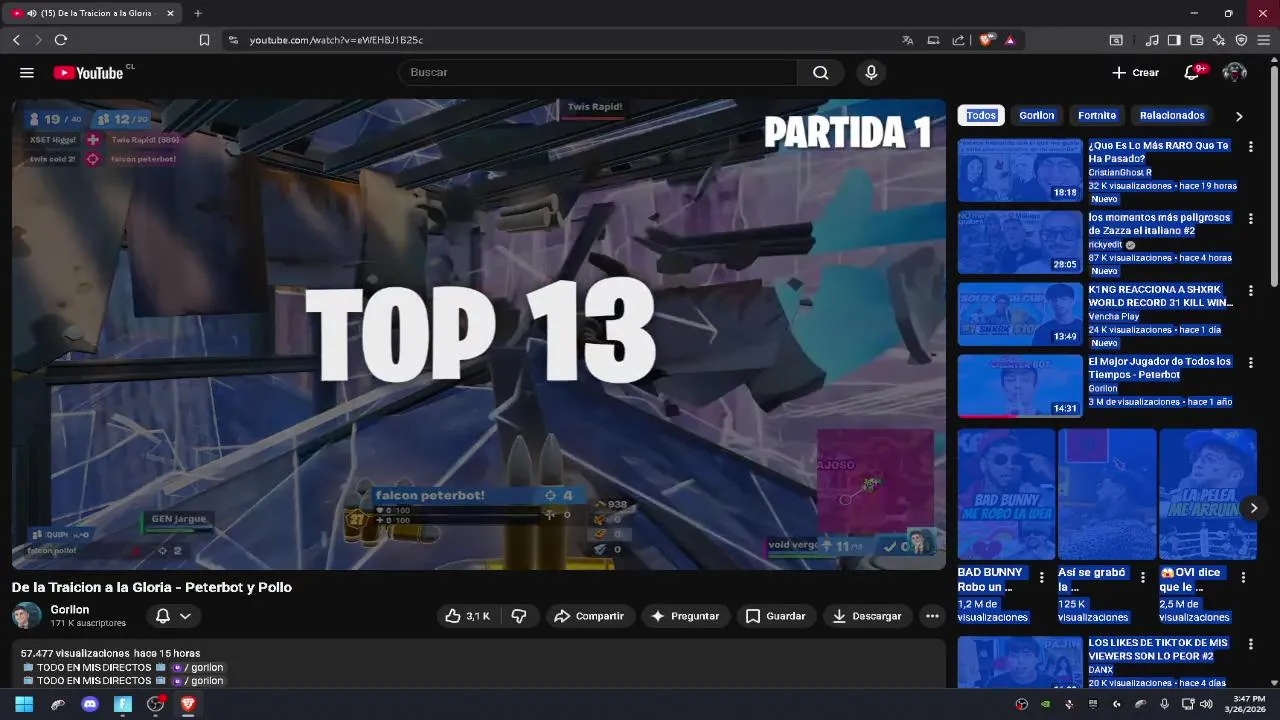Screen dimensions: 1280x720
Task: Show the Brave sidebar panel
Action: point(1174,40)
